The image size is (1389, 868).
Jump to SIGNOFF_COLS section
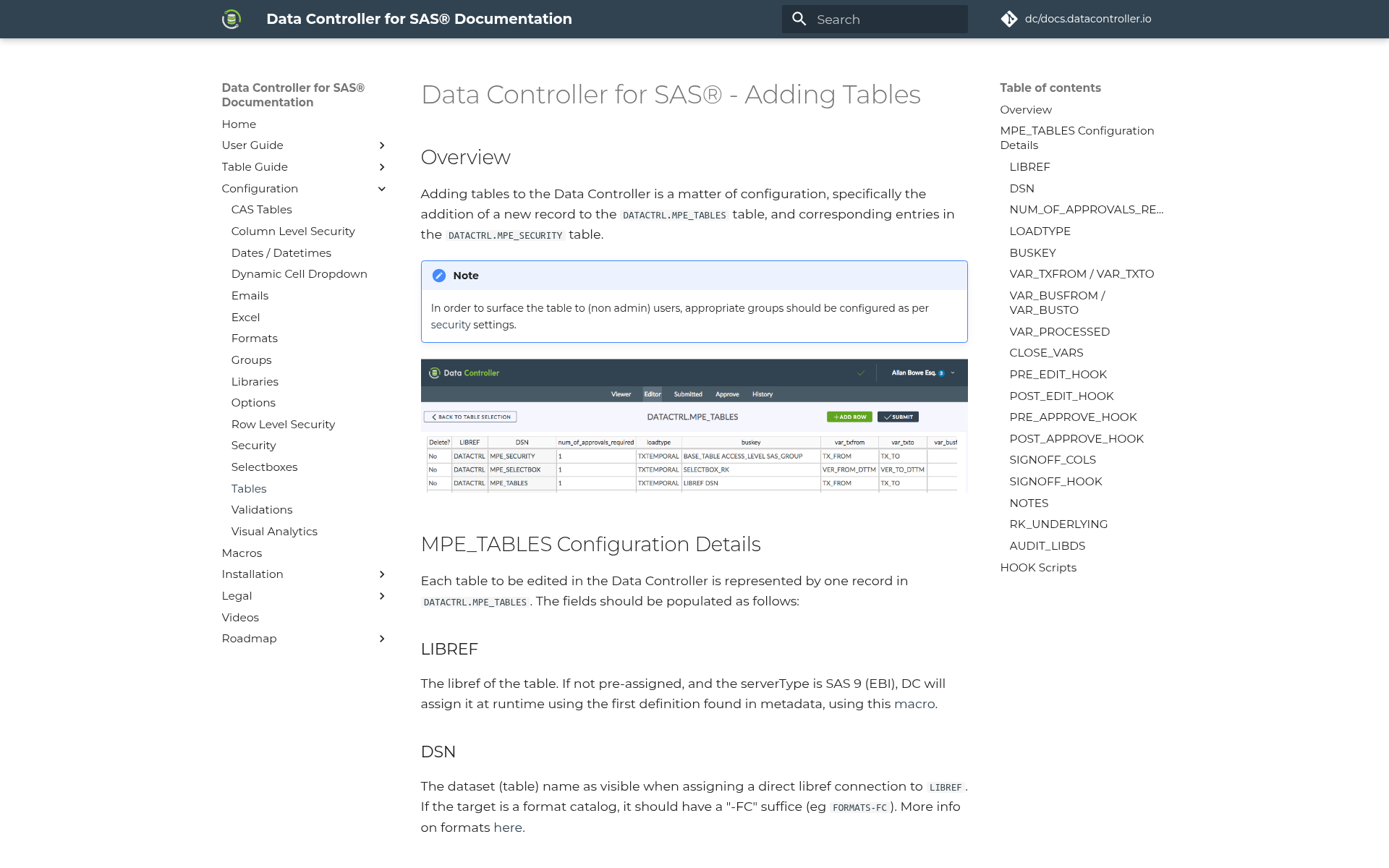coord(1053,460)
